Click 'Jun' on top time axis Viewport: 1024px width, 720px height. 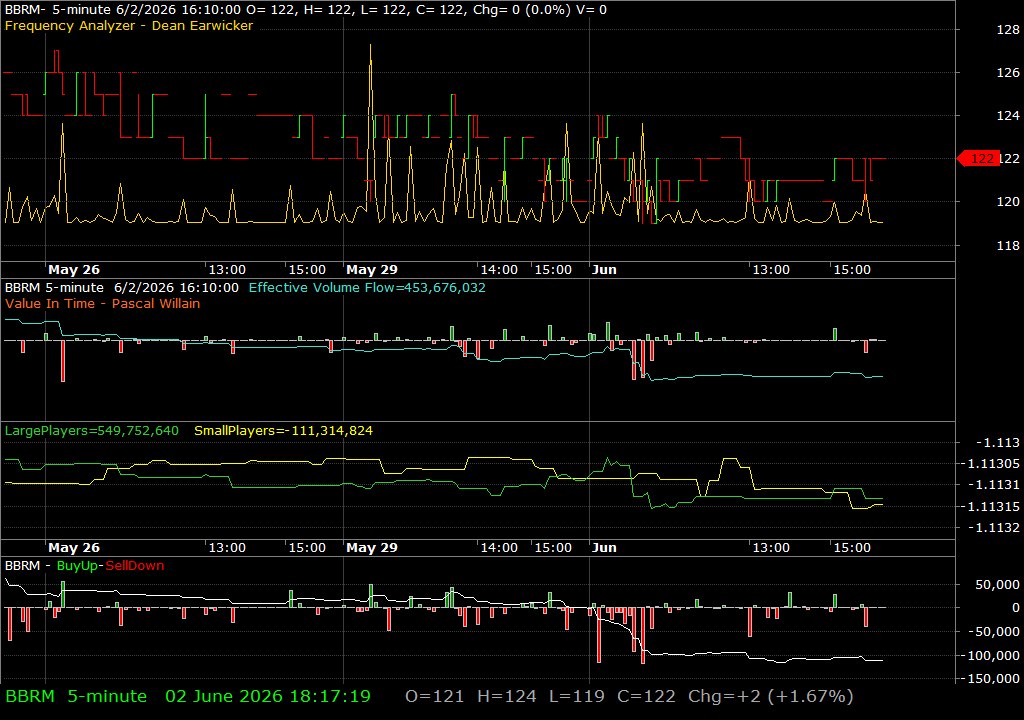pyautogui.click(x=604, y=269)
